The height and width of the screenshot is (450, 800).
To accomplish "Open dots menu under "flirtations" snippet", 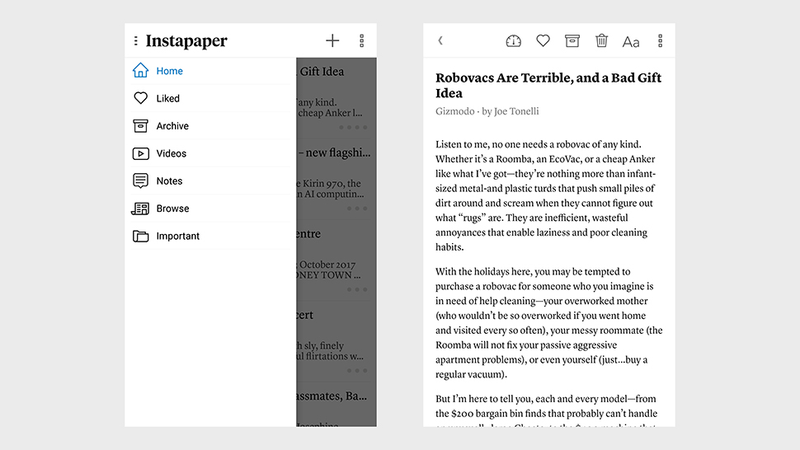I will pos(357,370).
